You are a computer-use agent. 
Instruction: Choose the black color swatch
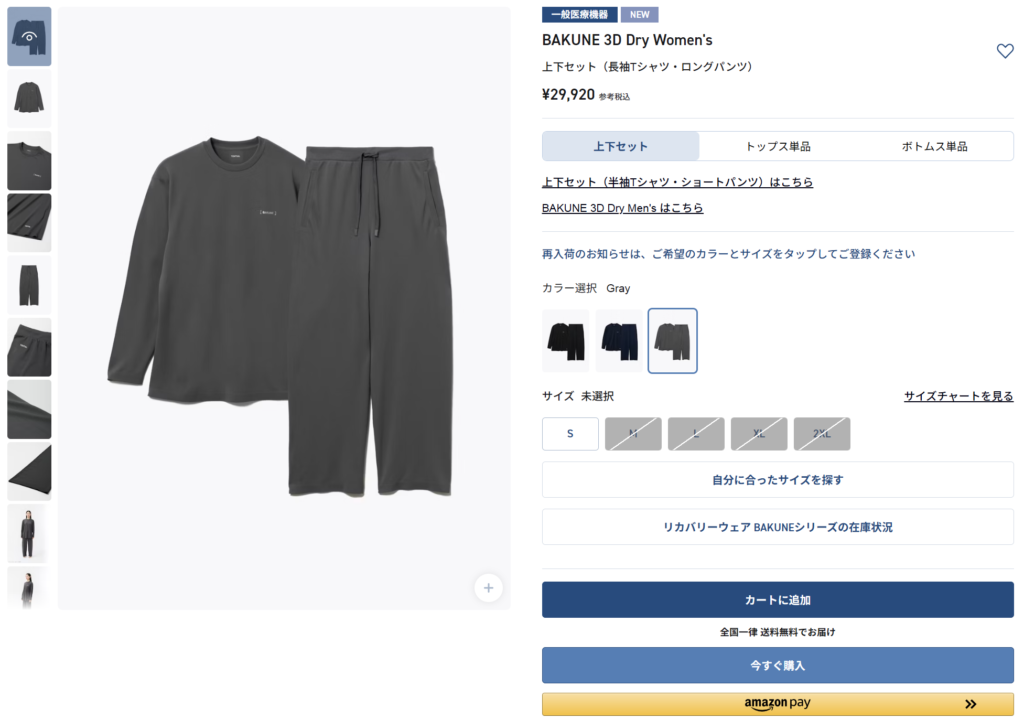(566, 341)
